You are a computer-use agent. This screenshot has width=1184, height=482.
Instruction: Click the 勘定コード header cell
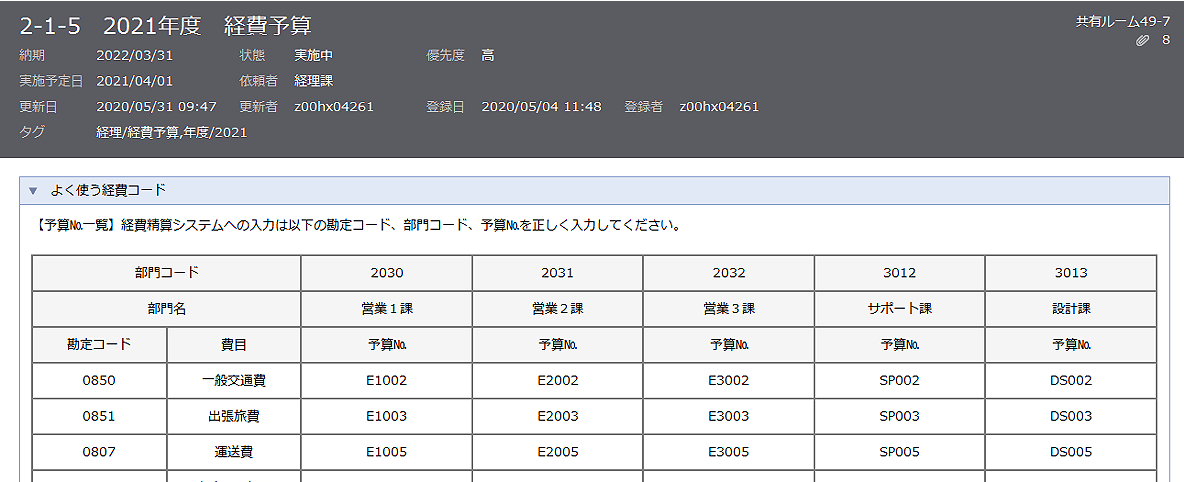point(99,345)
